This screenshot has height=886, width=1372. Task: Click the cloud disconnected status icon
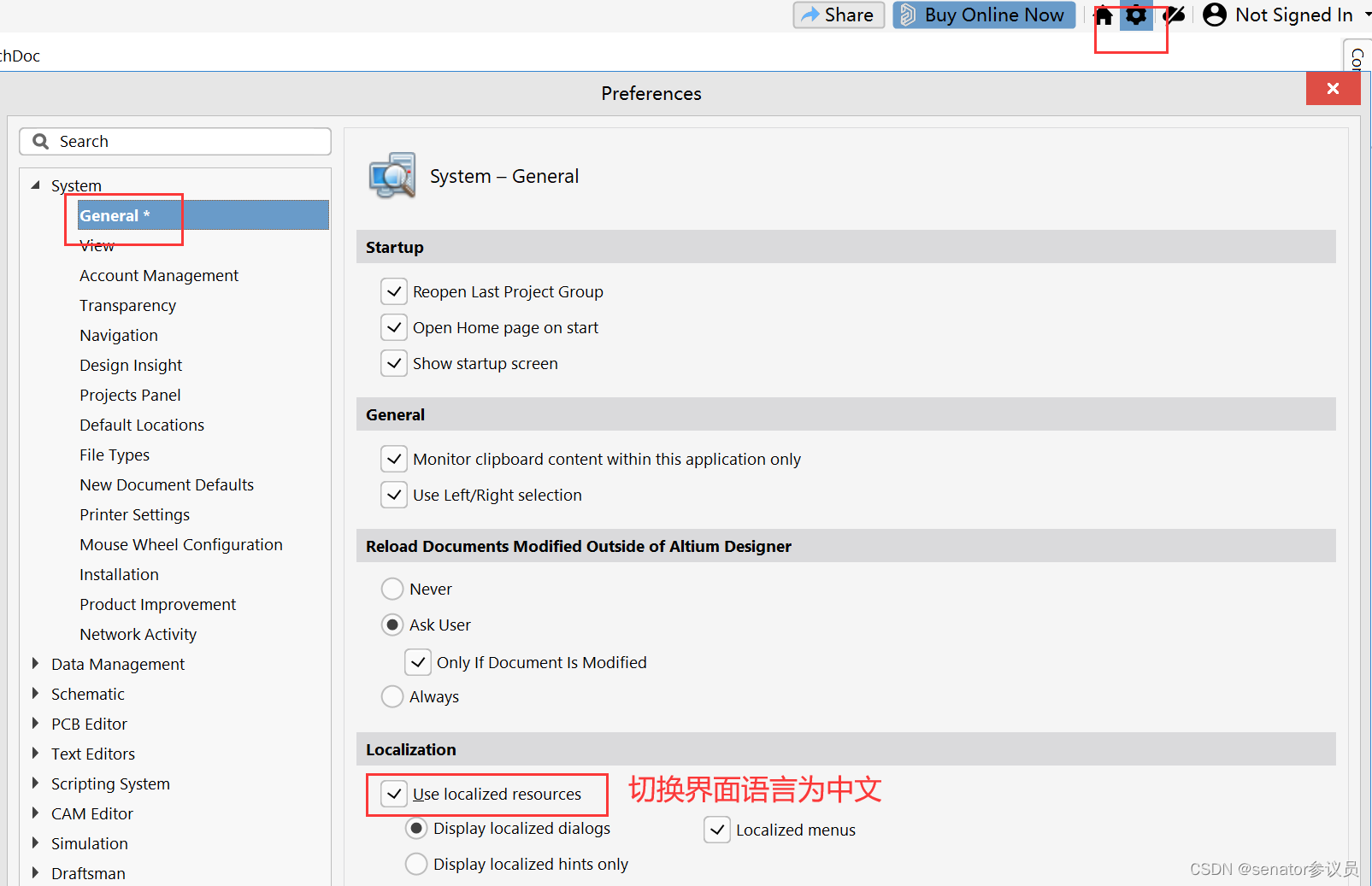(x=1175, y=15)
